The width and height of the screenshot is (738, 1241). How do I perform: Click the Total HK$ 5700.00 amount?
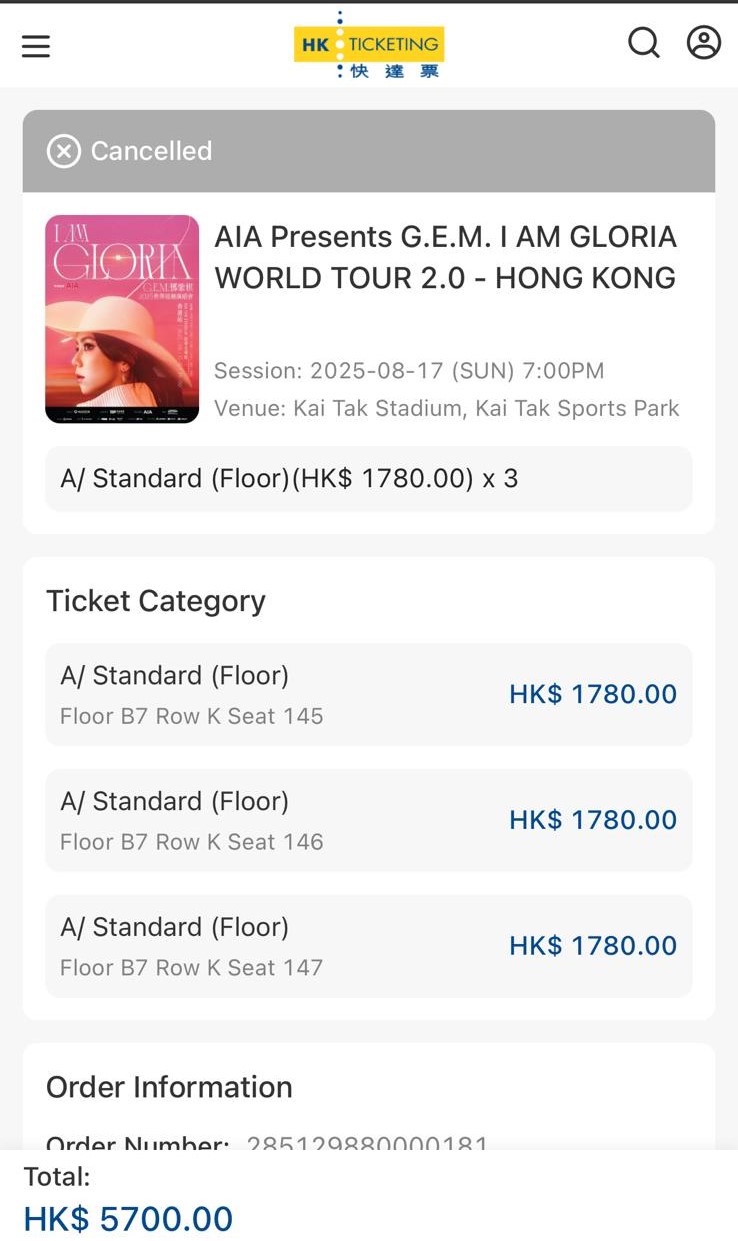(128, 1219)
